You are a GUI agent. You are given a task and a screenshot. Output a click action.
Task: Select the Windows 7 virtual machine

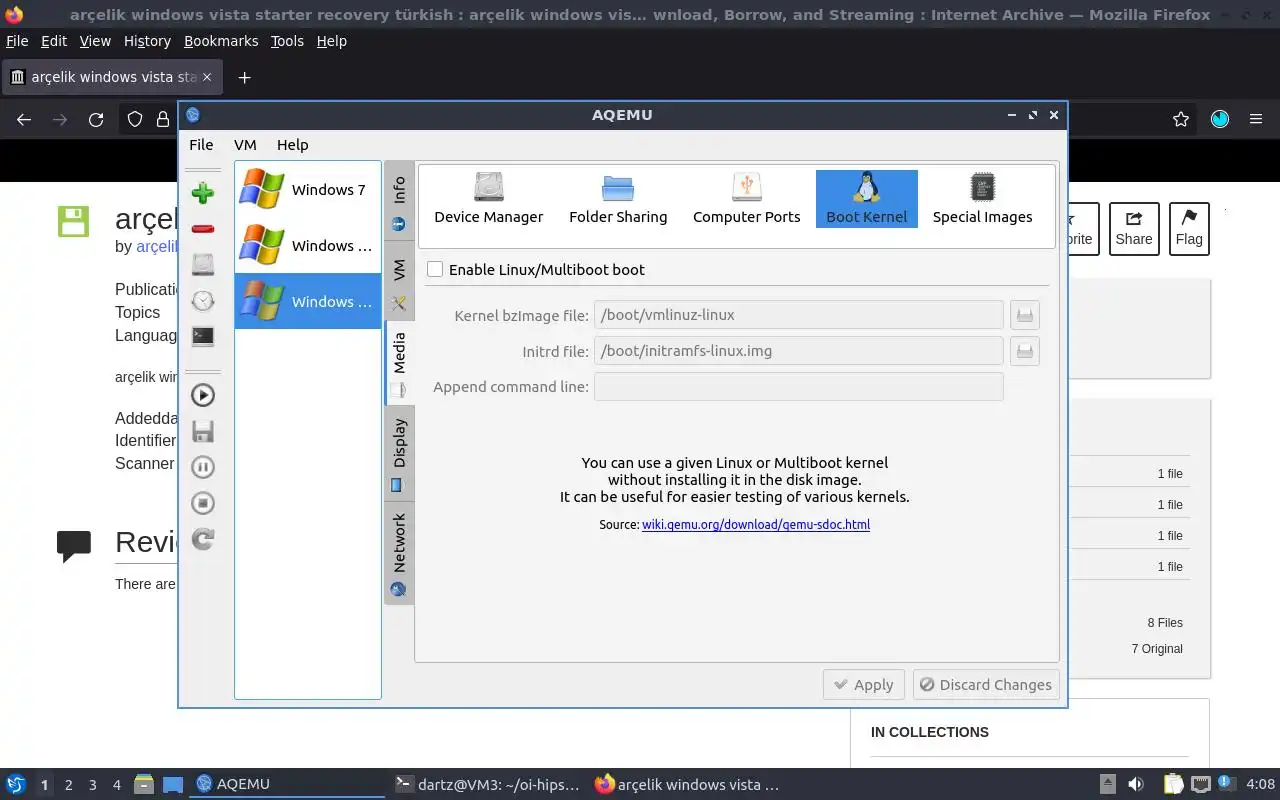(x=308, y=189)
